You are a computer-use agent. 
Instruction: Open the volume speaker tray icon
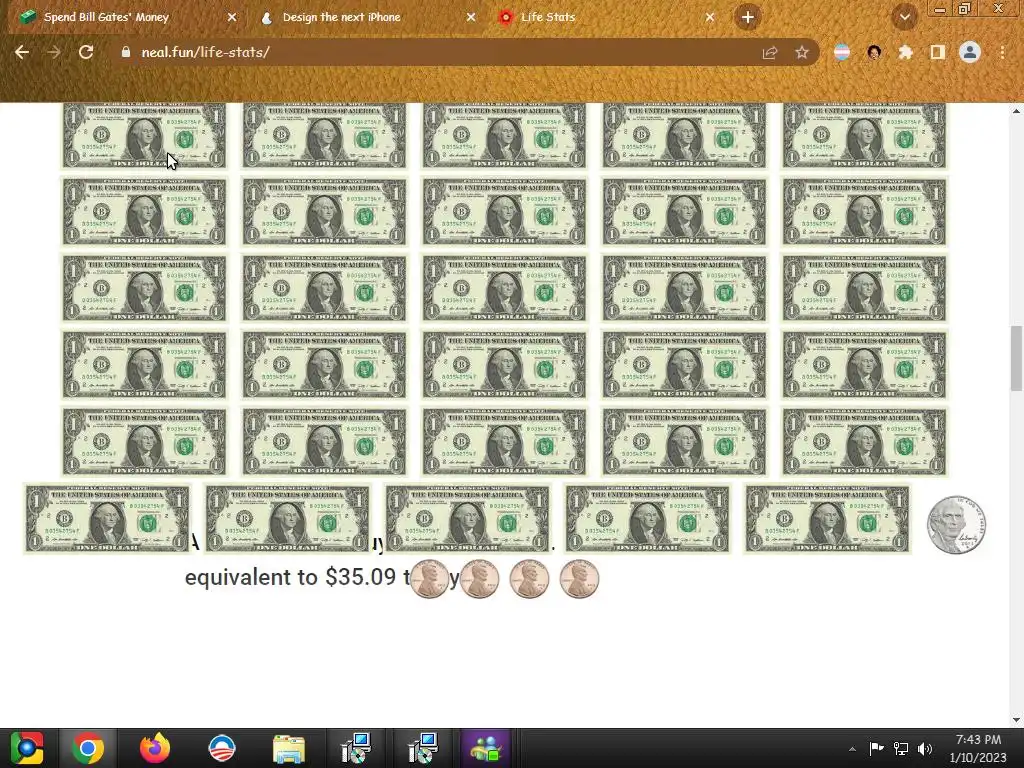pos(925,748)
